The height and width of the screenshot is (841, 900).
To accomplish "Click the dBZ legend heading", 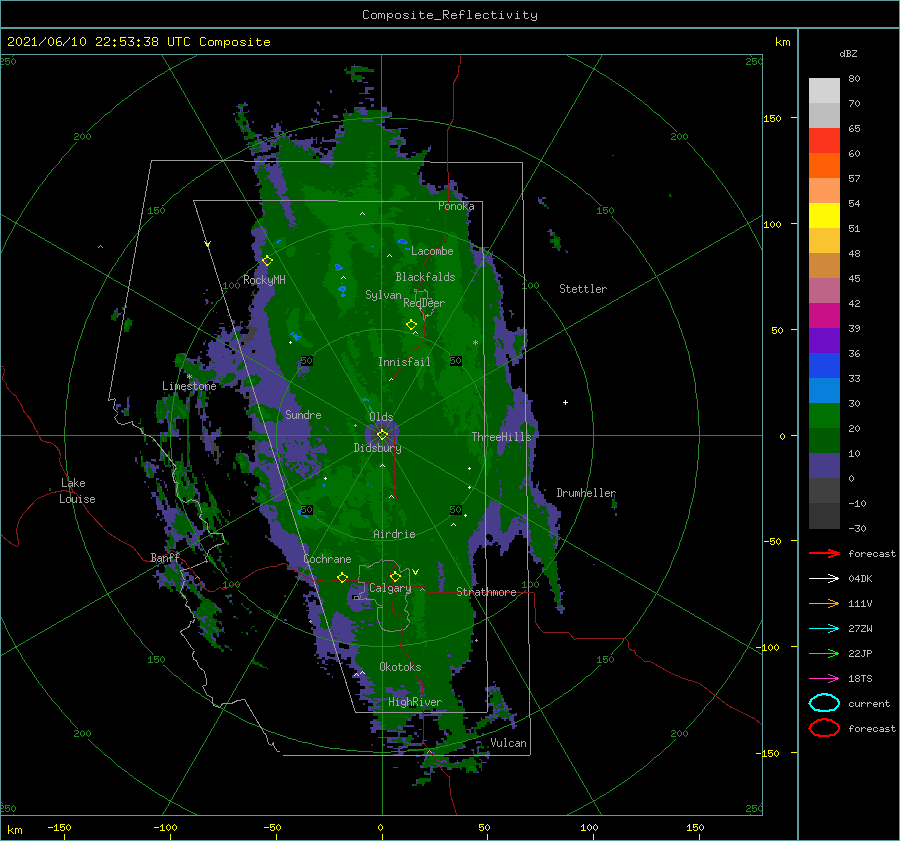I will point(848,53).
